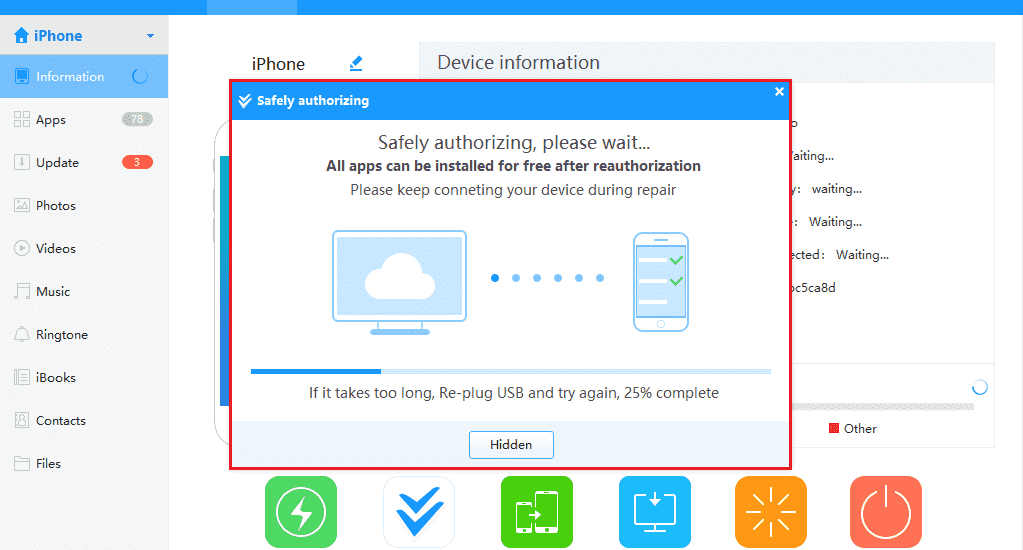Click the orange sparkle clean icon
The image size is (1023, 550).
coord(771,512)
